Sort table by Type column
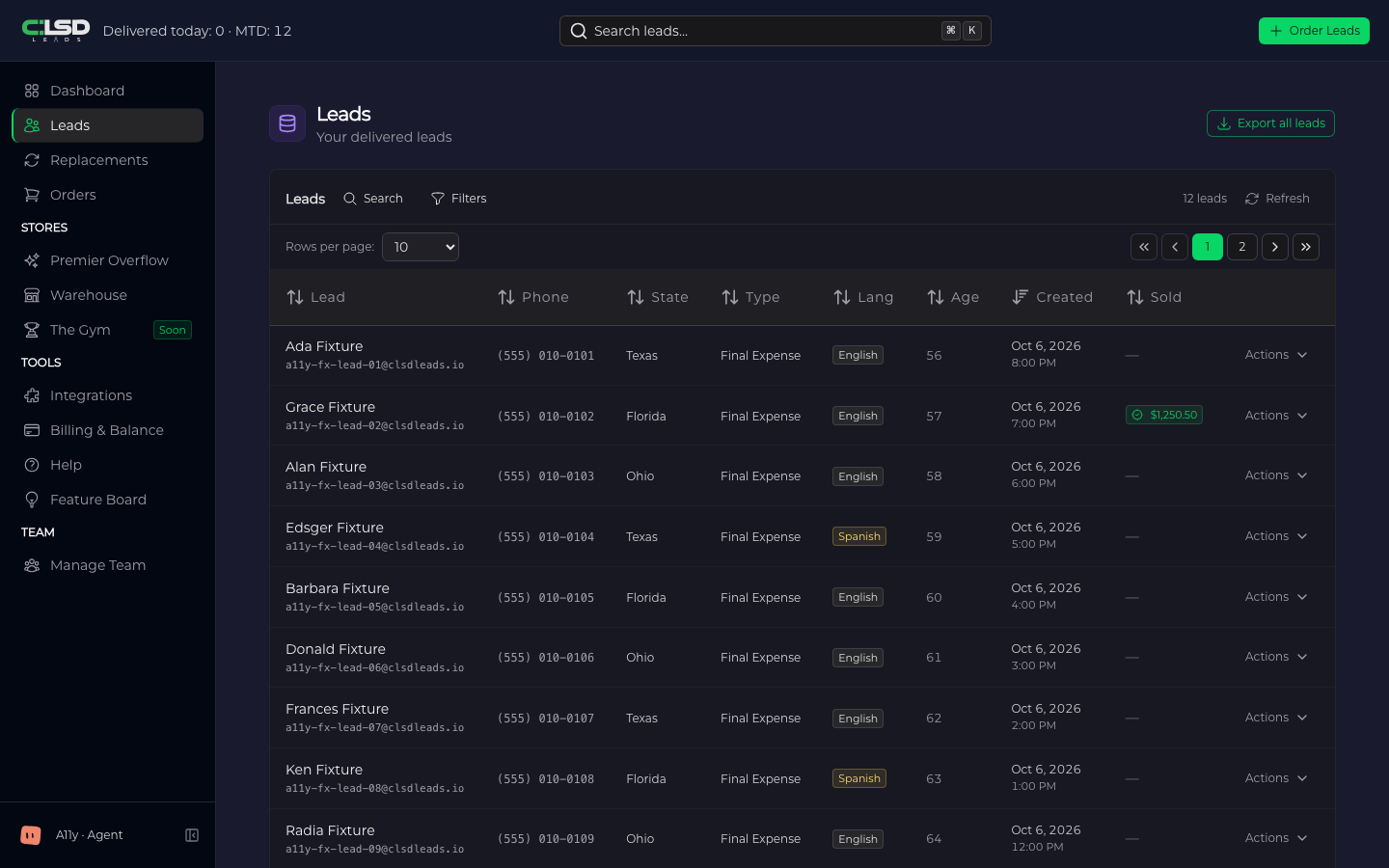1389x868 pixels. (x=750, y=297)
